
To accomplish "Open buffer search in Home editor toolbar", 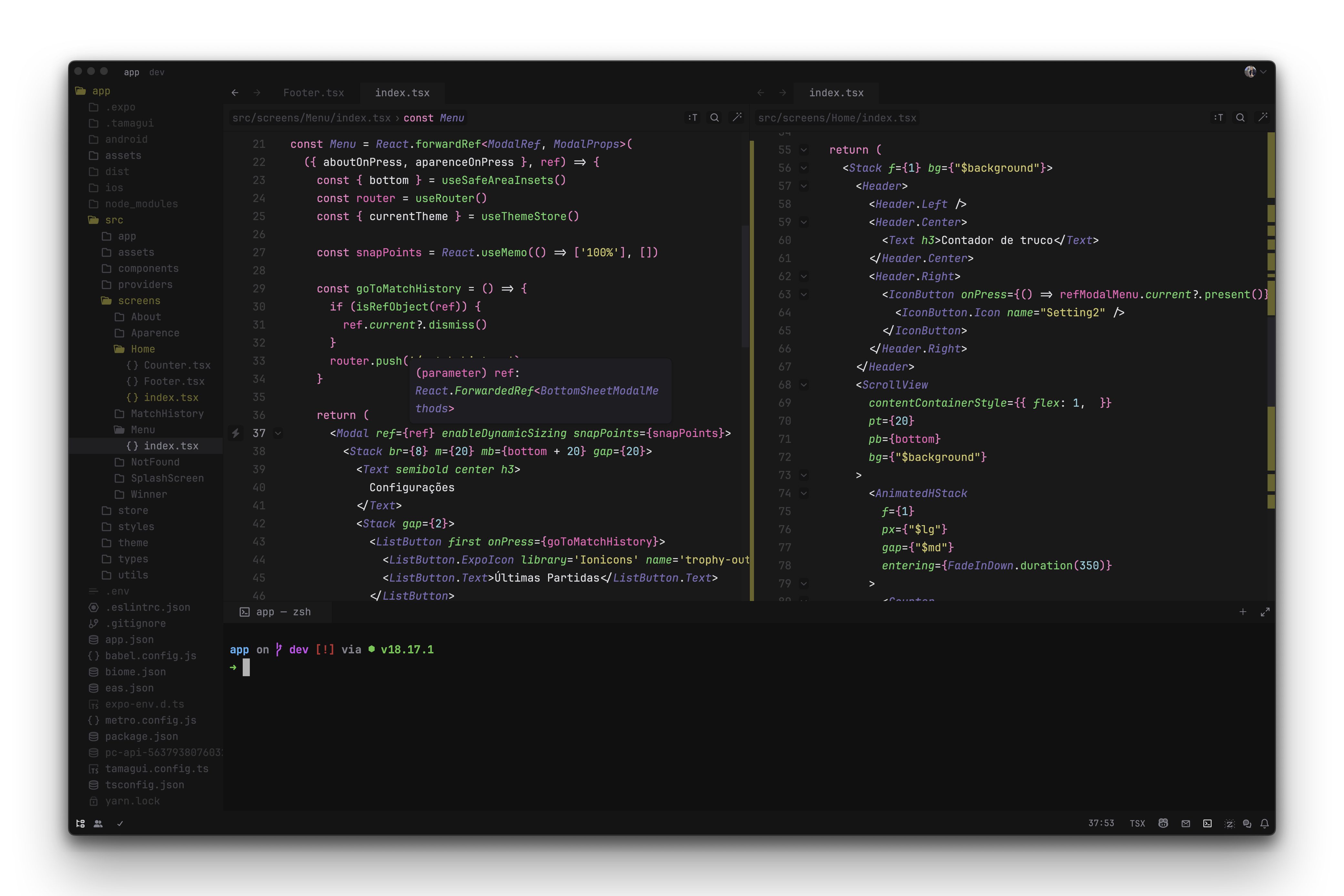I will coord(1240,118).
